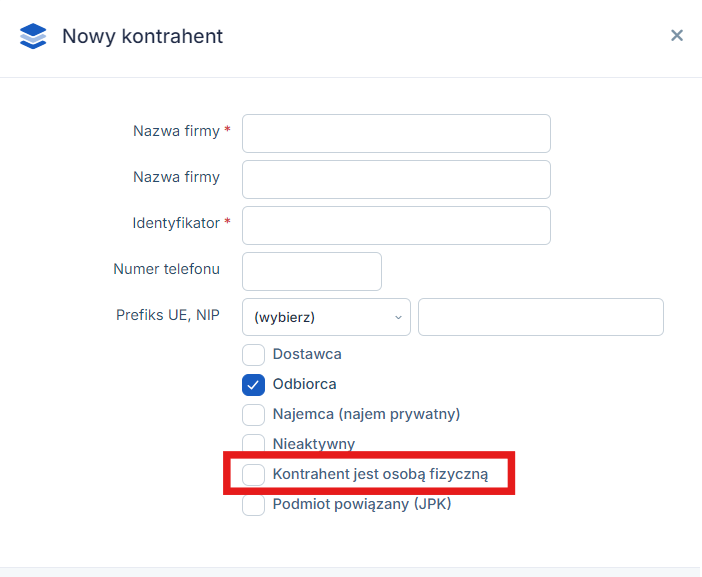Screen dimensions: 702x577
Task: Click the Numer telefonu label
Action: [x=167, y=269]
